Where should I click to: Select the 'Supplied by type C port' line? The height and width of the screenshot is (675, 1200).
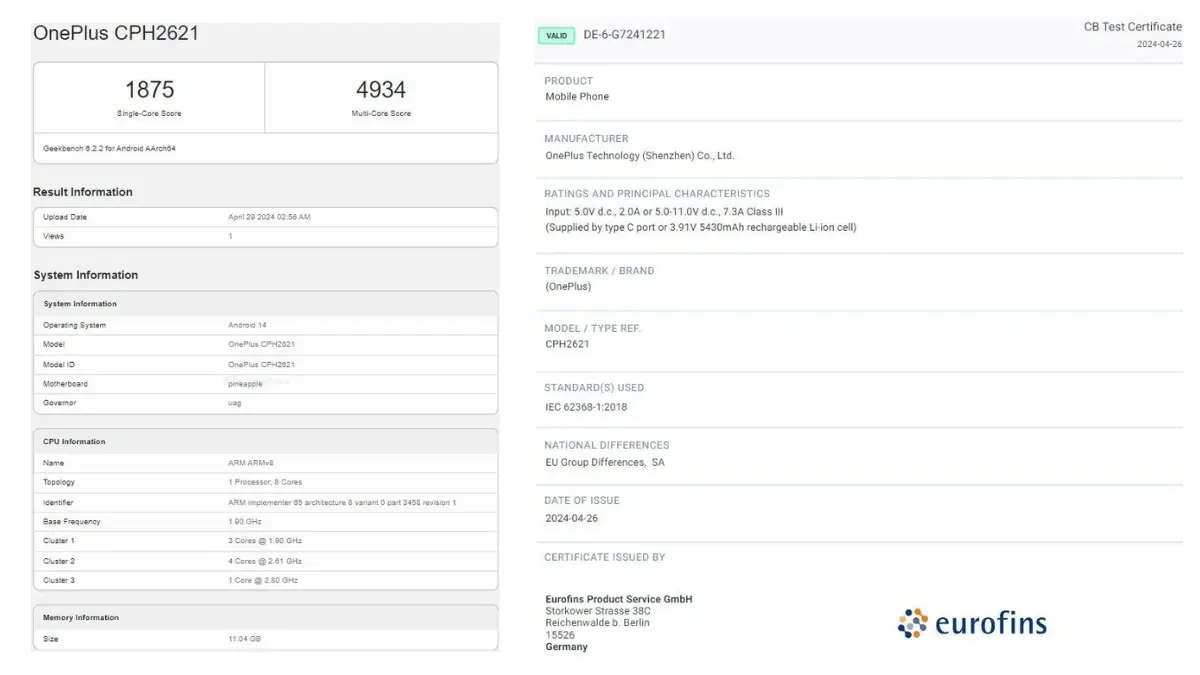click(x=701, y=228)
